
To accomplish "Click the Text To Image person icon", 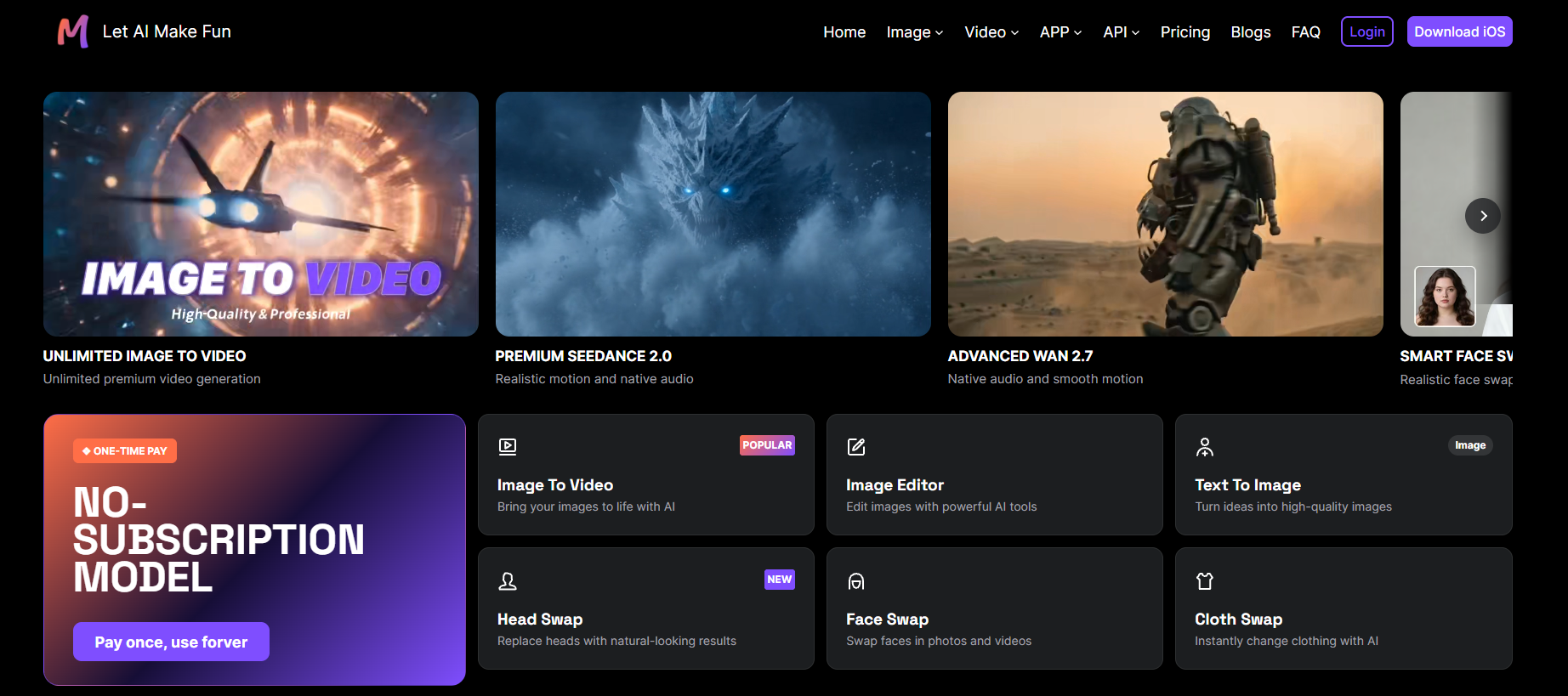I will coord(1205,446).
